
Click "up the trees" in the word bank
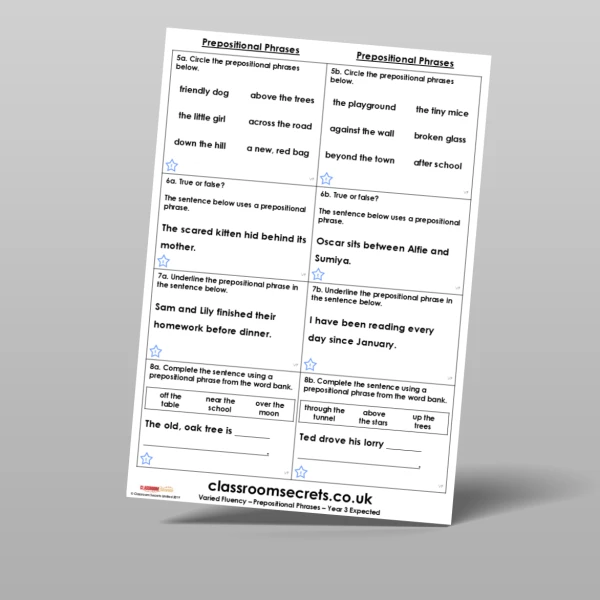423,422
